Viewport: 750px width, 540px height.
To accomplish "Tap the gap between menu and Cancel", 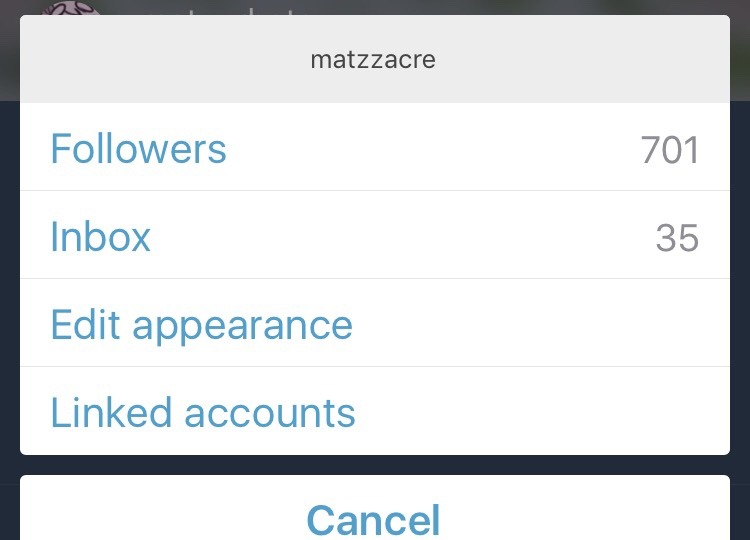I will (375, 465).
